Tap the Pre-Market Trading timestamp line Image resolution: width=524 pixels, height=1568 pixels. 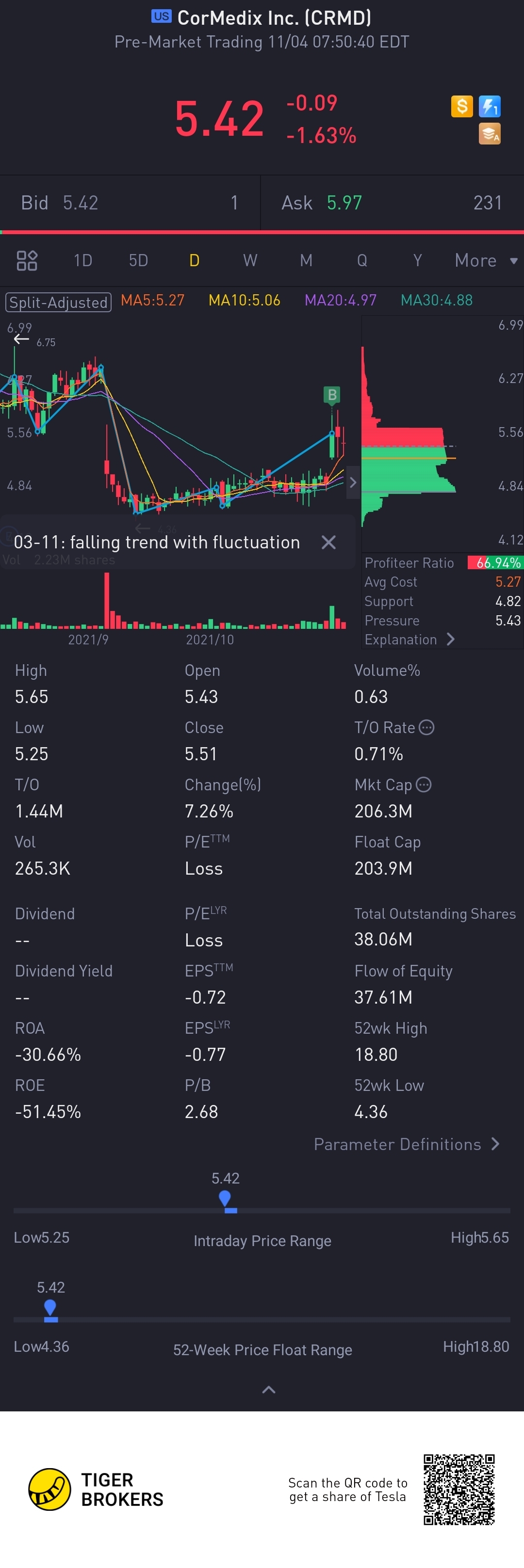coord(262,42)
